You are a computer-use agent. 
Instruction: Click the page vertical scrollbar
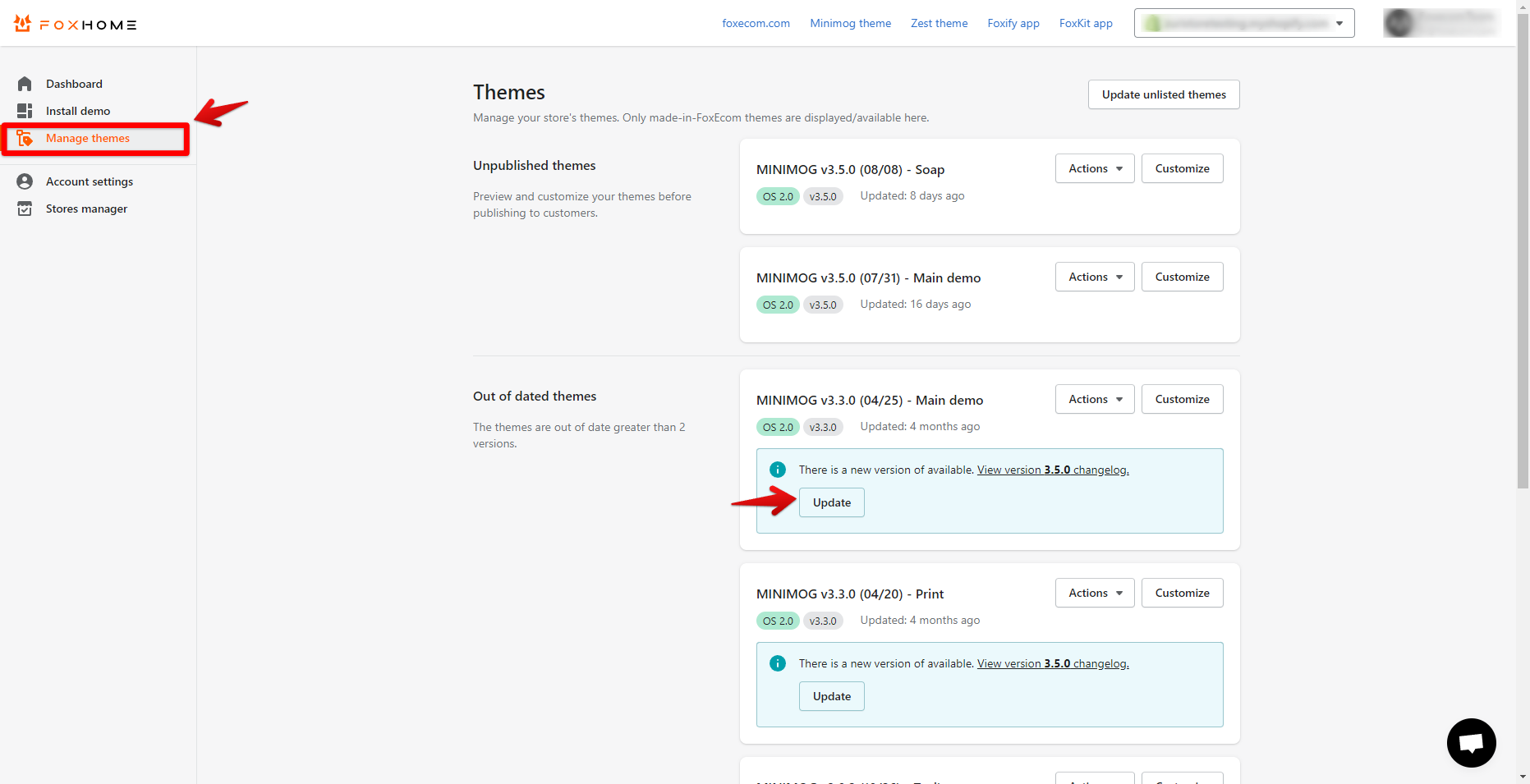[x=1523, y=250]
